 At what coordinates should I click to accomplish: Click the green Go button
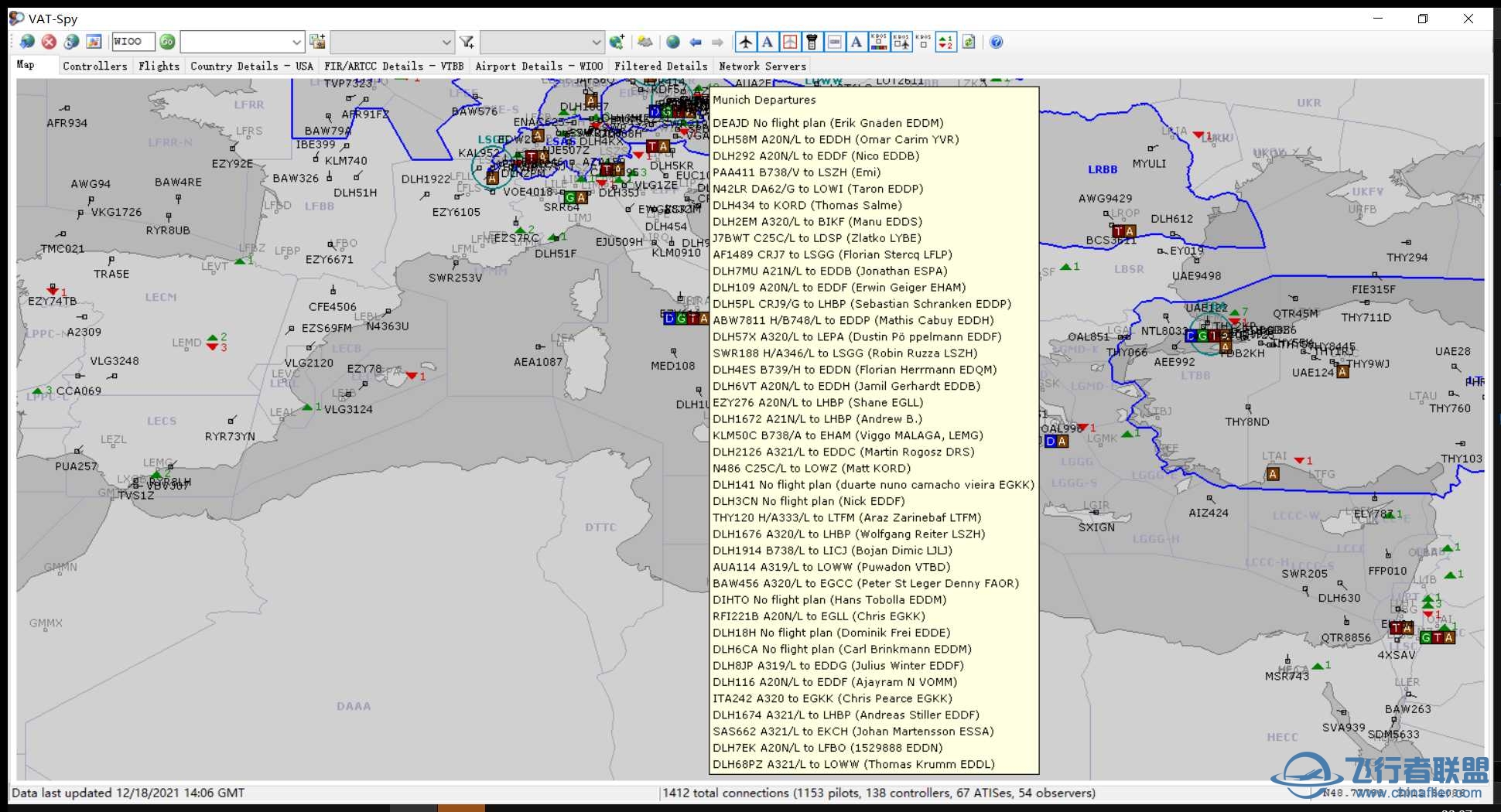[x=167, y=42]
